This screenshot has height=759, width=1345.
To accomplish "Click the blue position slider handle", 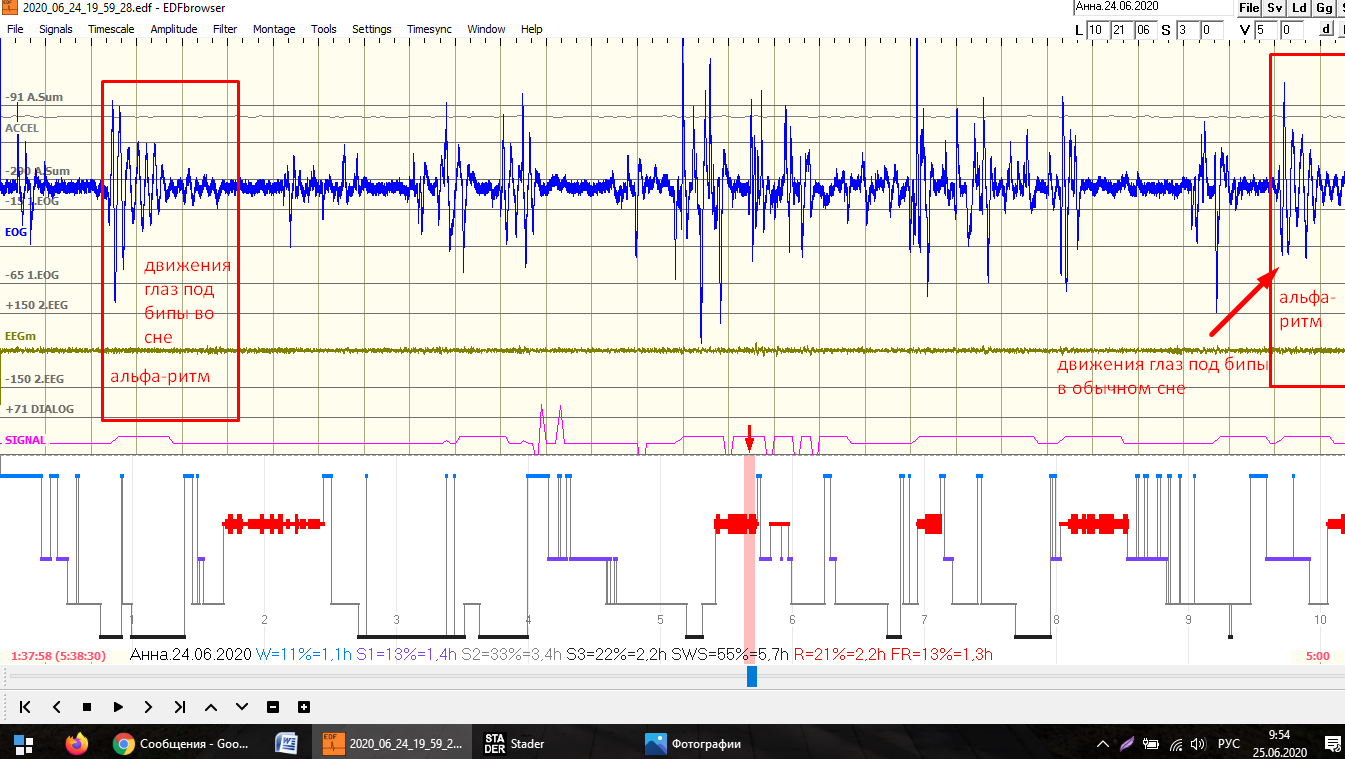I will click(752, 676).
